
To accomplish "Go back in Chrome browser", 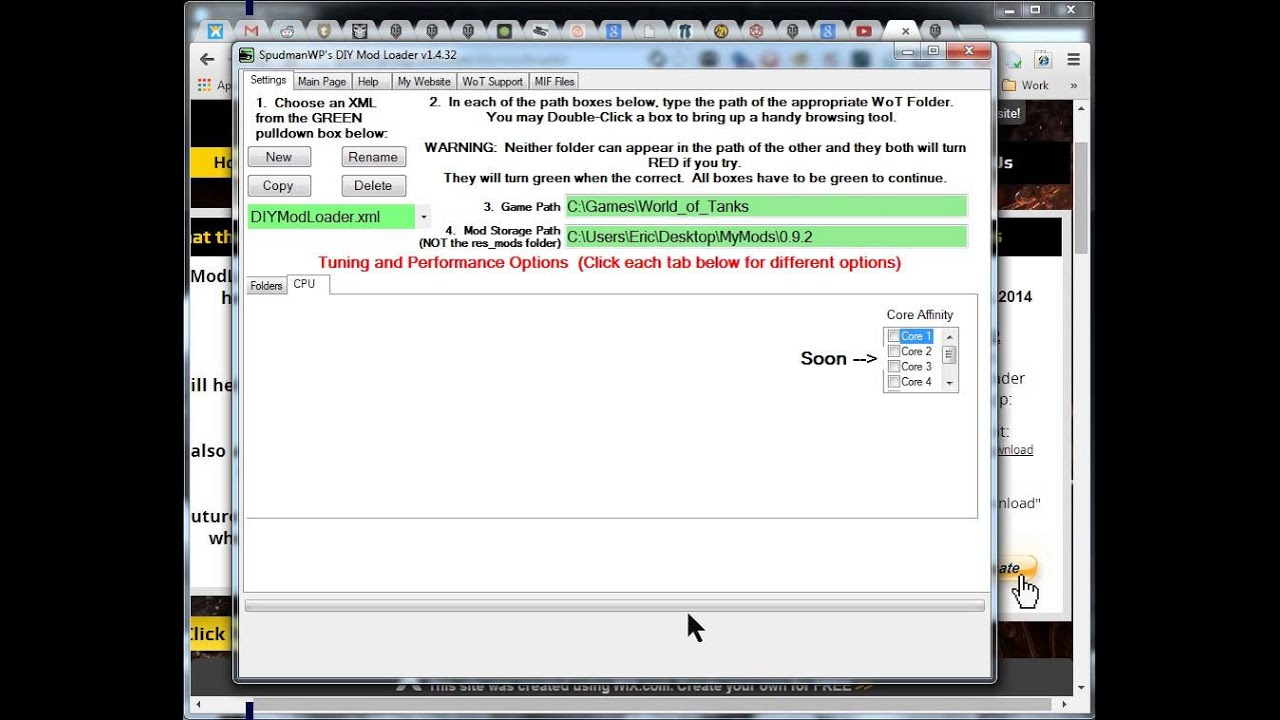I will [x=207, y=60].
